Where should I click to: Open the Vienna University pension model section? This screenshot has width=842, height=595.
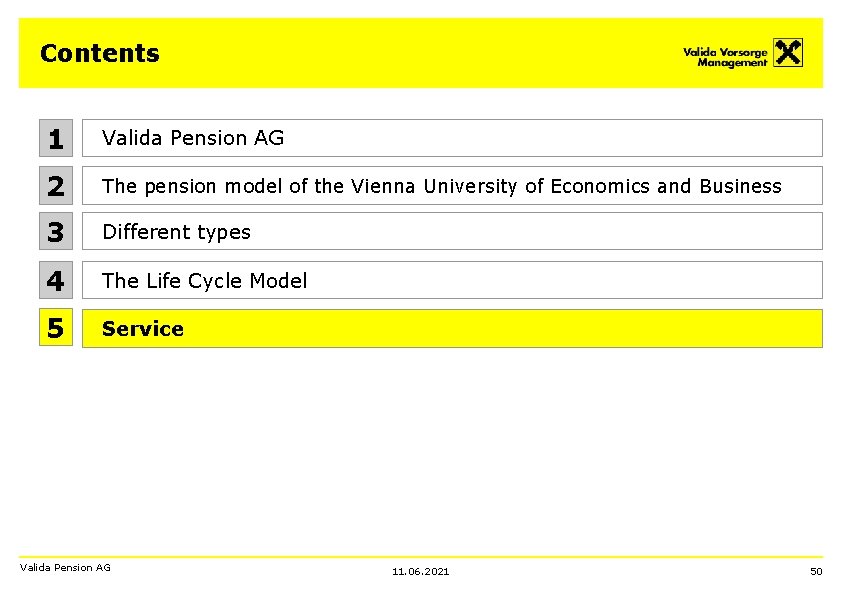point(452,185)
